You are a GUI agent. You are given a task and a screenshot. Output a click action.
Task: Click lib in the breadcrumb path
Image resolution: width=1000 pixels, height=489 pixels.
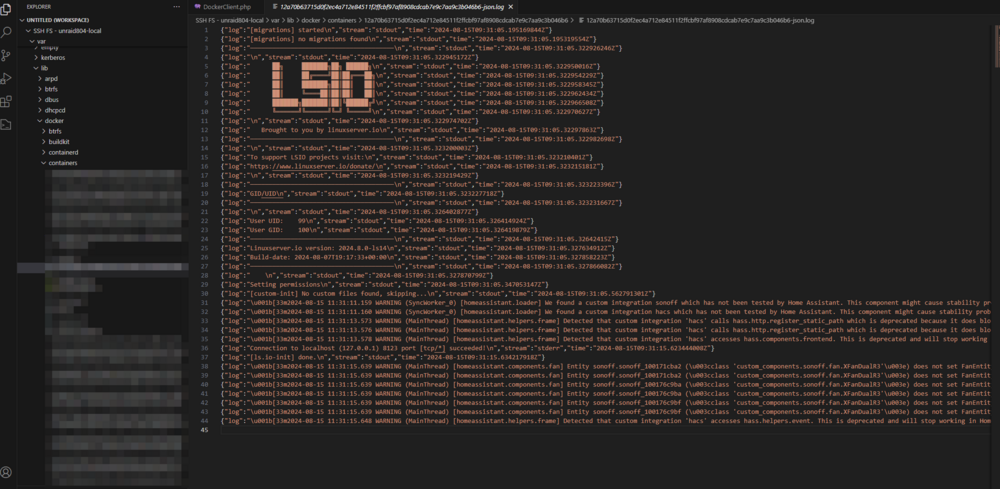click(291, 20)
